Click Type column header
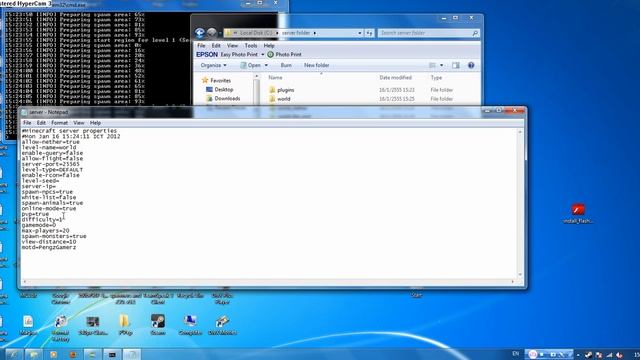This screenshot has height=360, width=640. coord(436,78)
